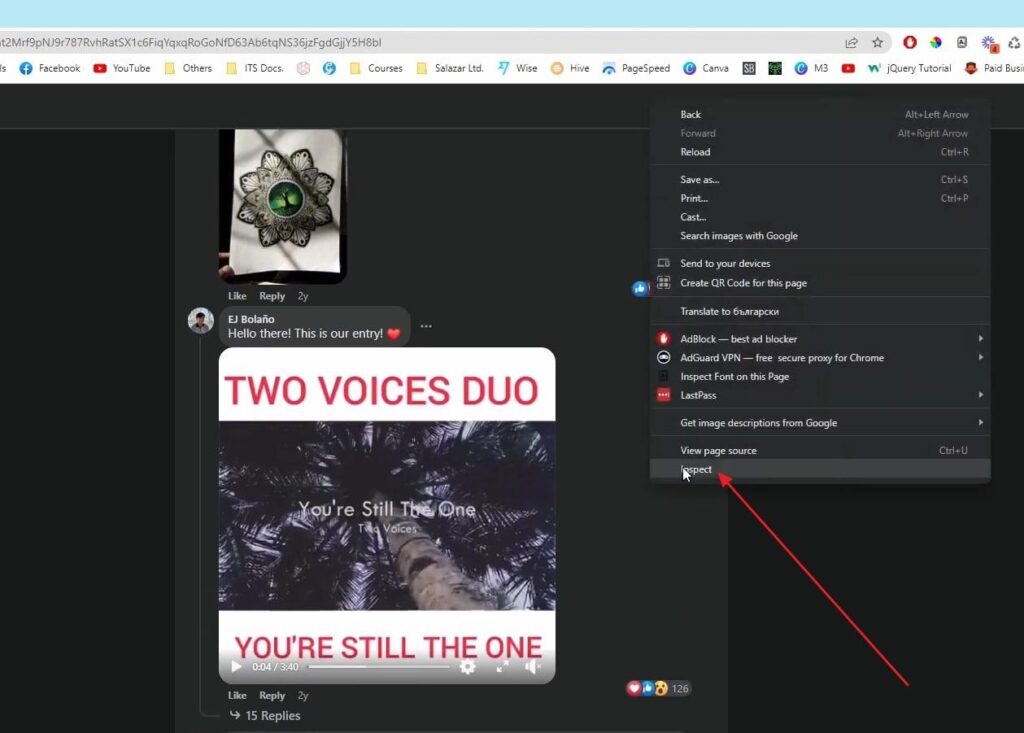Open the mandala artwork image
1024x733 pixels.
(x=283, y=206)
